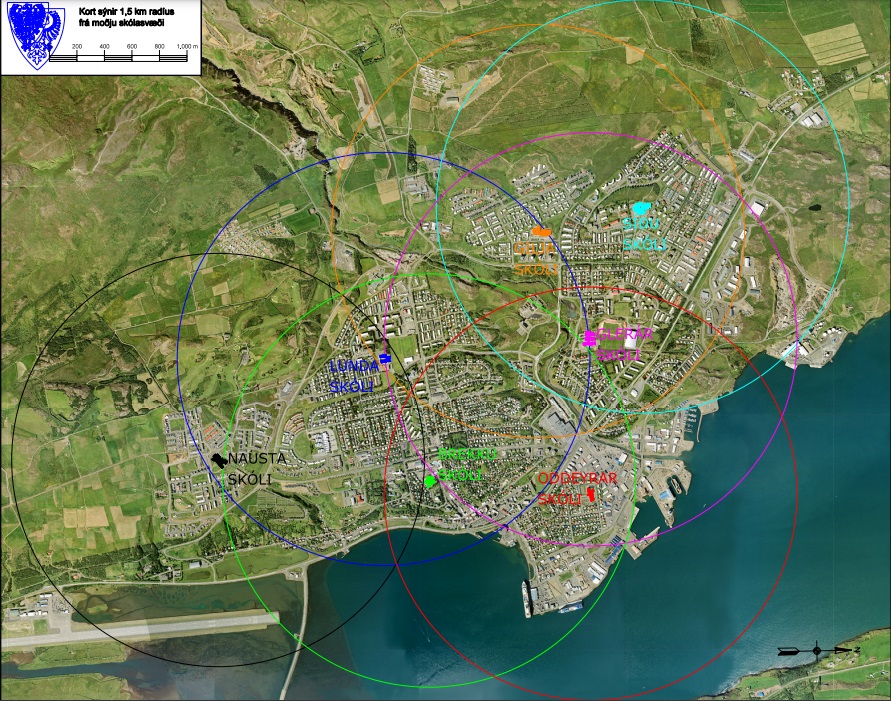Click the red Oddeyrarskóli school marker
This screenshot has width=891, height=701.
[591, 494]
